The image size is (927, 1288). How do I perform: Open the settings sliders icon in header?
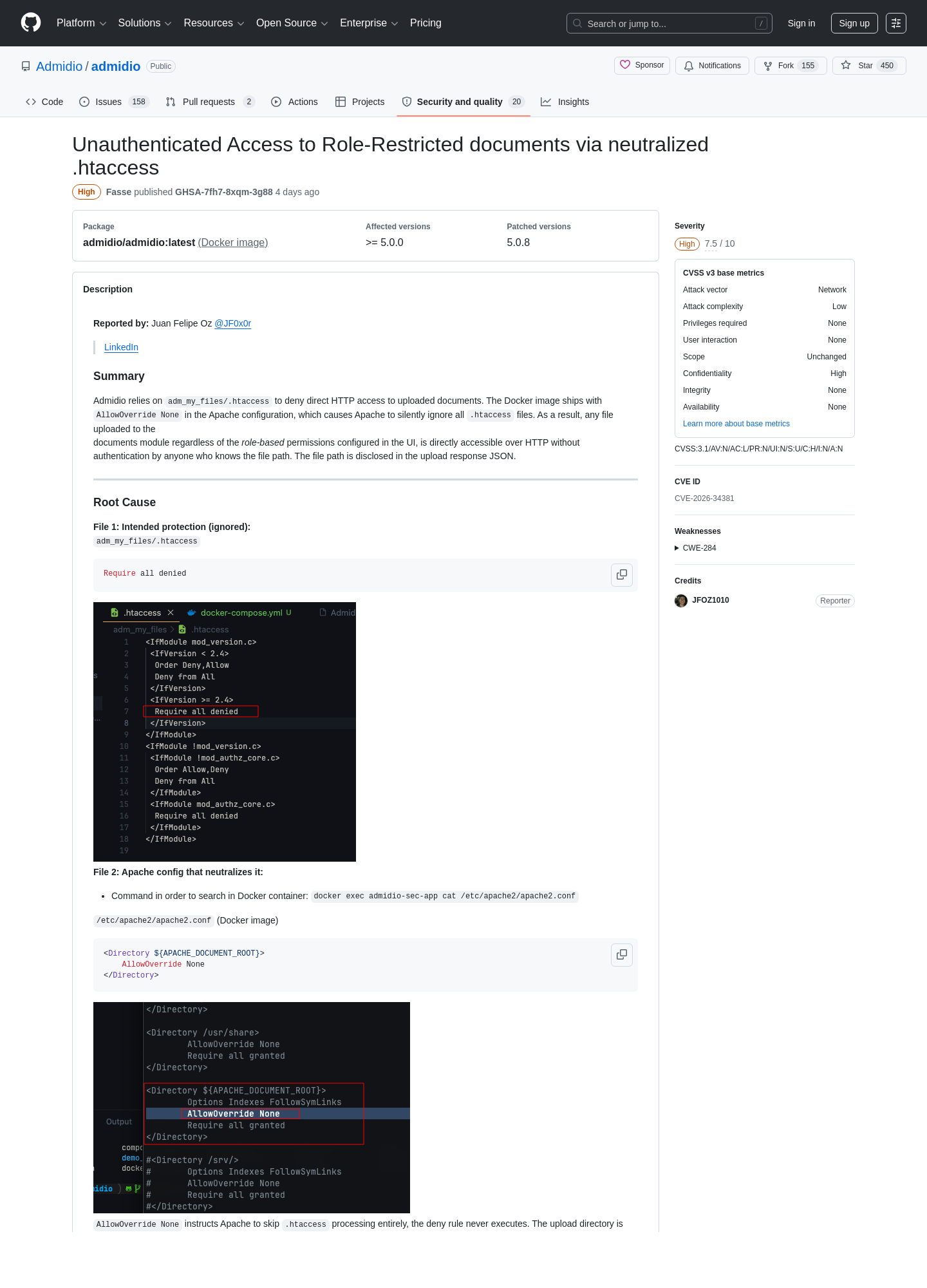pyautogui.click(x=896, y=23)
